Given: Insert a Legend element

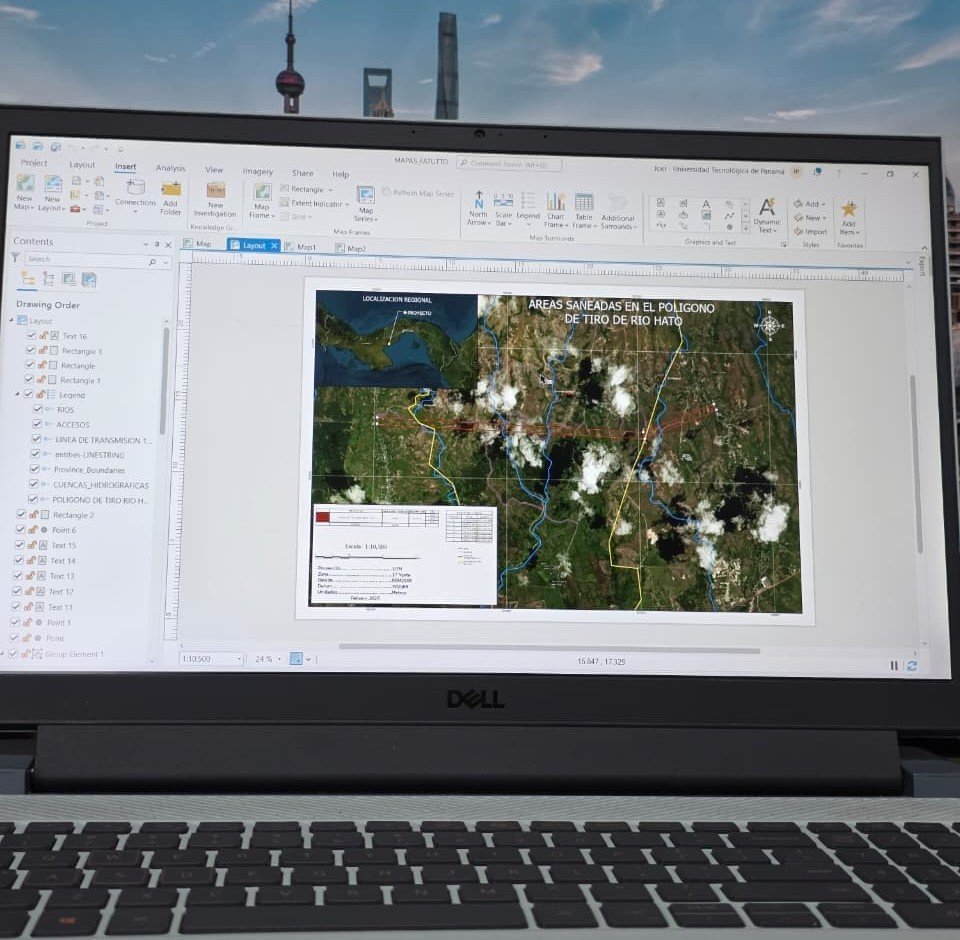Looking at the screenshot, I should tap(528, 209).
